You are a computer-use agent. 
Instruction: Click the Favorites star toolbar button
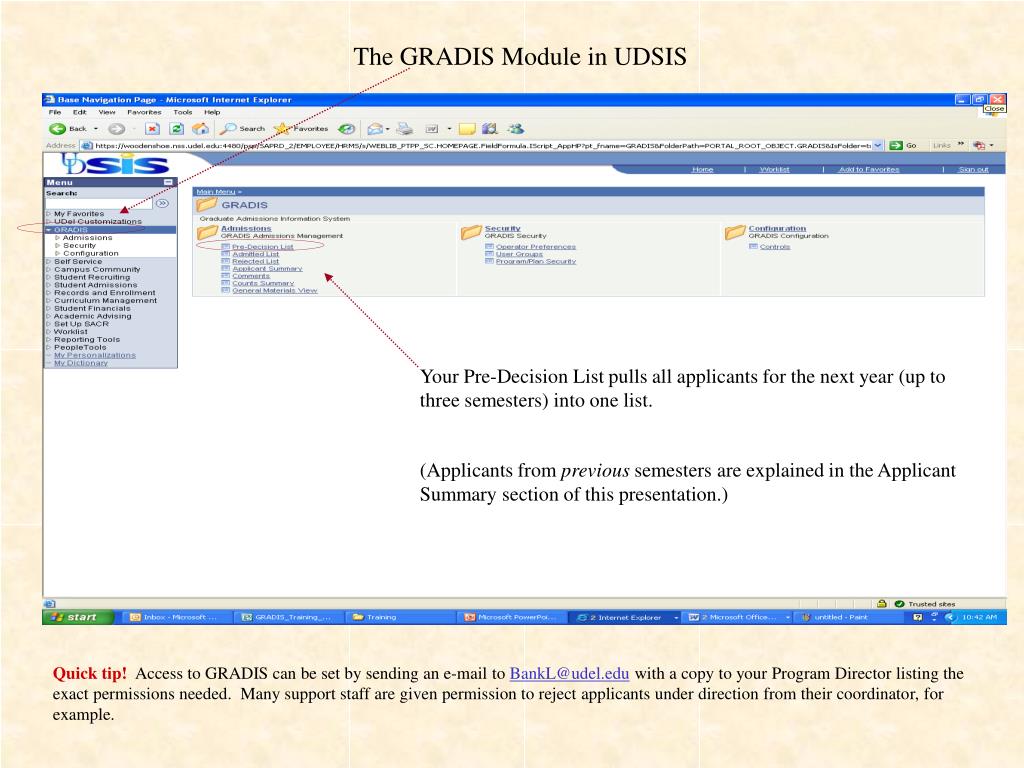click(x=301, y=129)
